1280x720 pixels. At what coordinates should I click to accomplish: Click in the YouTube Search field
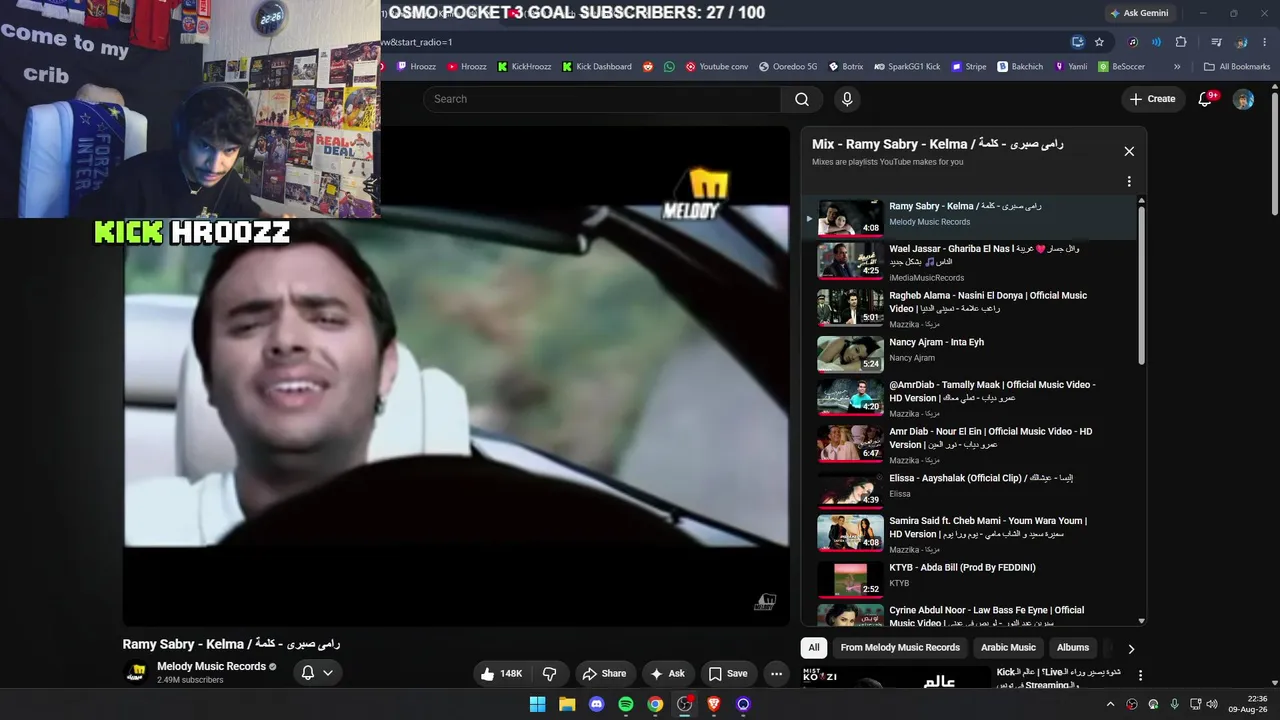tap(602, 99)
